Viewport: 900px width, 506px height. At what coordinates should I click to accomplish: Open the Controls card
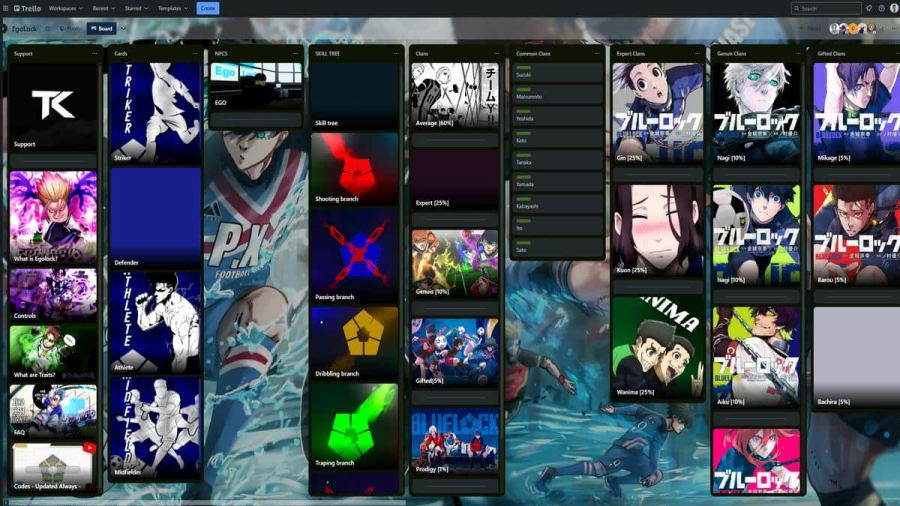point(53,295)
